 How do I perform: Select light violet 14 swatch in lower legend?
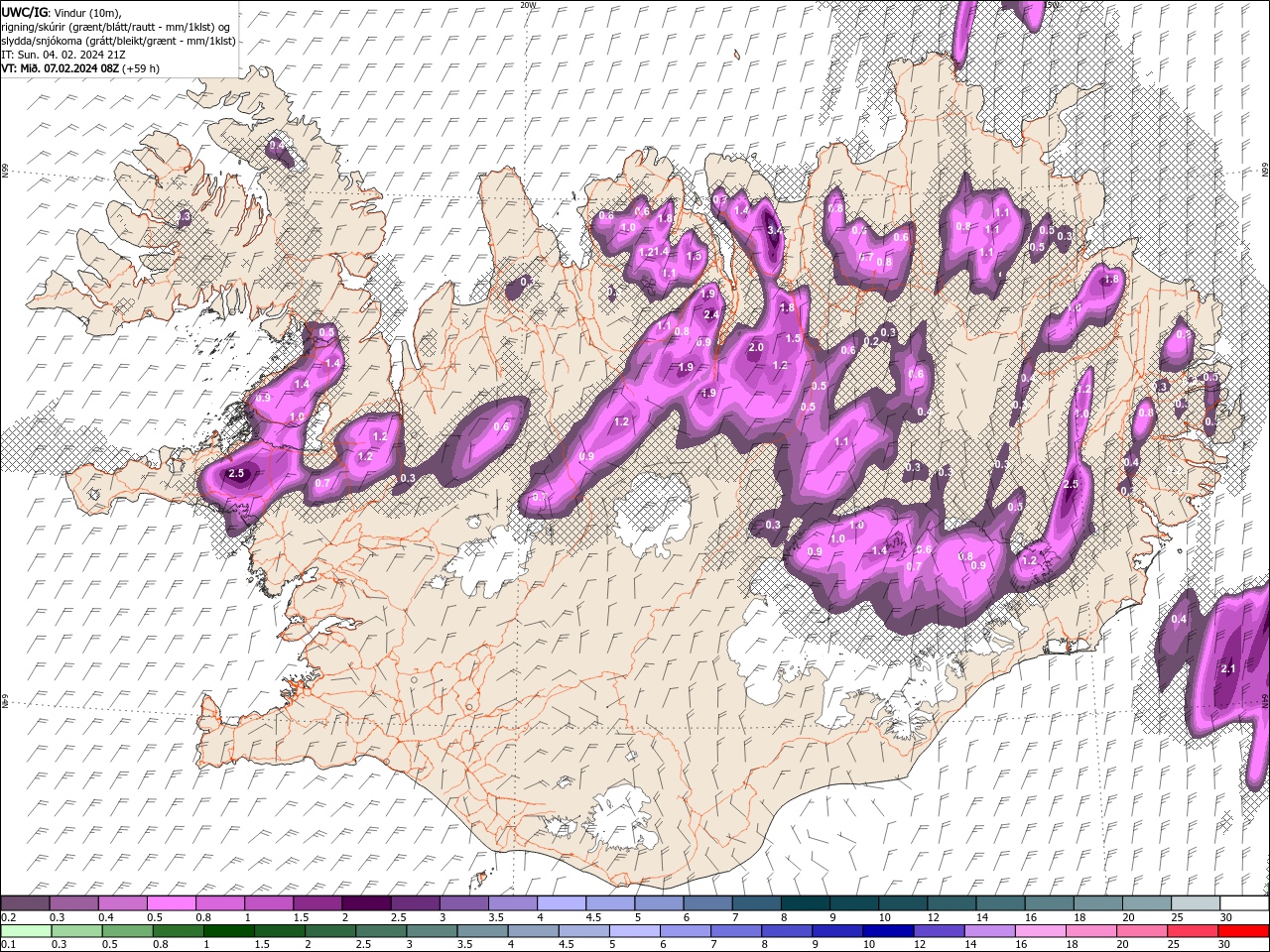[x=988, y=931]
